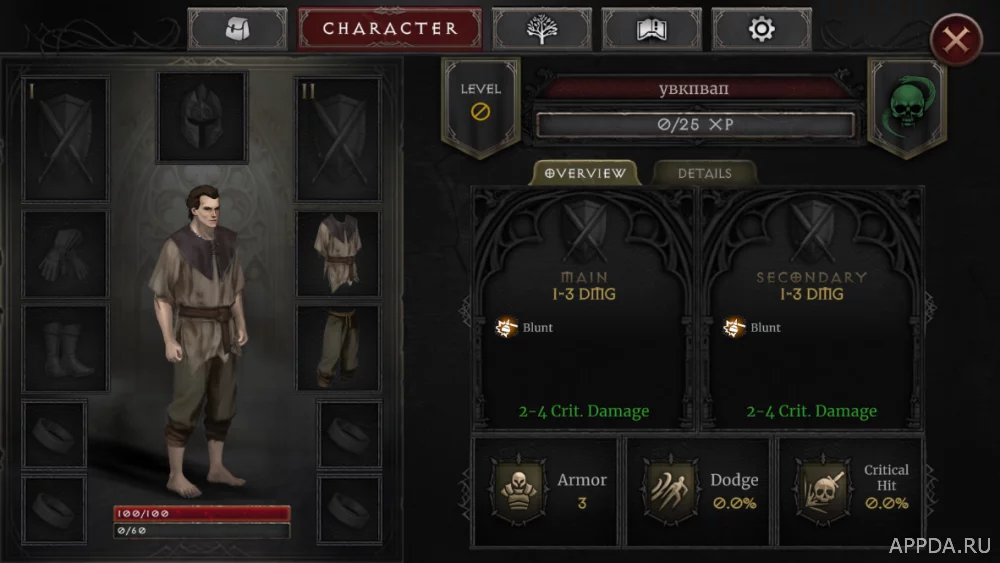Screen dimensions: 1000x563
Task: Select the equipped pants slot
Action: point(339,348)
